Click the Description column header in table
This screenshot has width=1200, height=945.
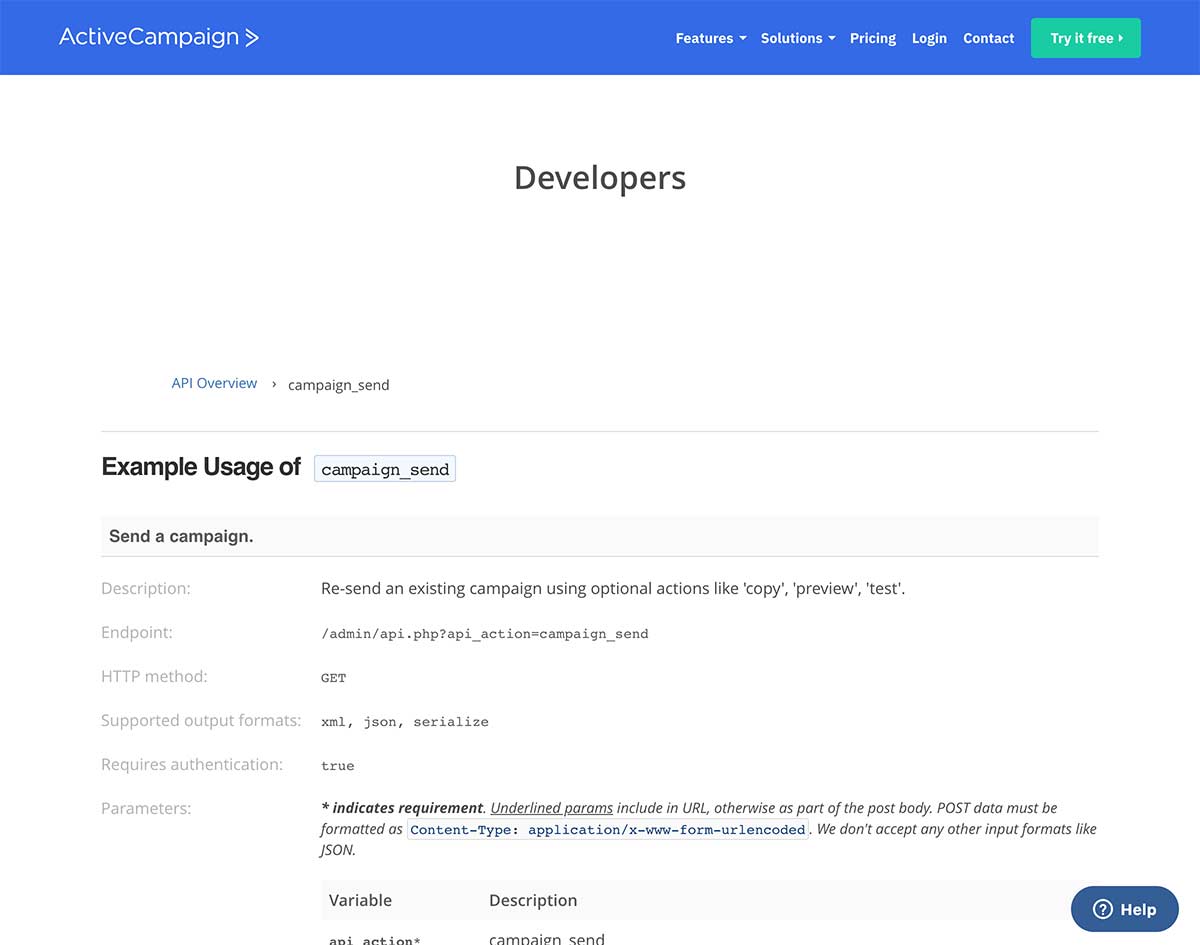[533, 900]
